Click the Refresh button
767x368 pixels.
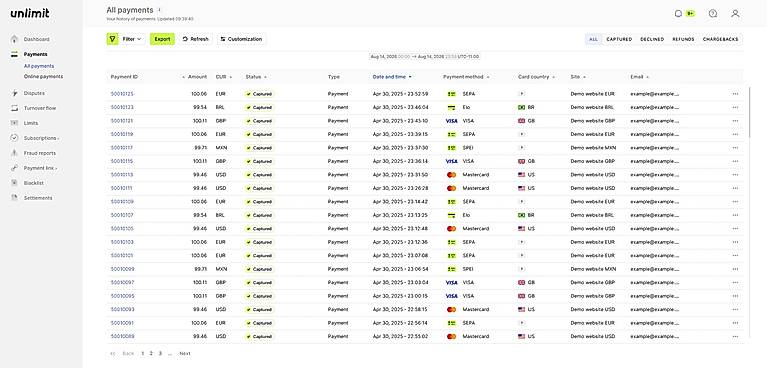tap(196, 39)
